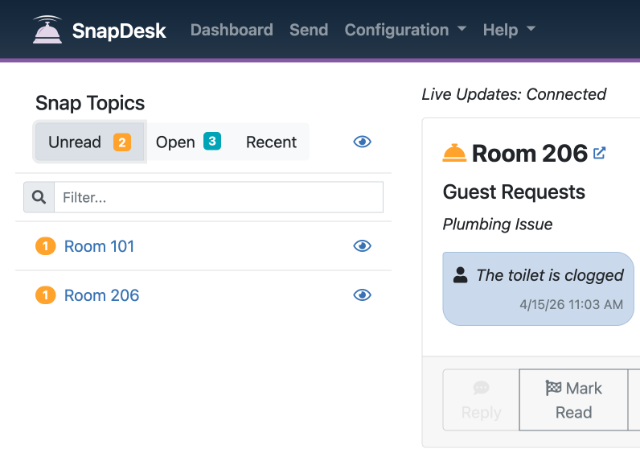Click the person icon in the message bubble
The height and width of the screenshot is (453, 640).
point(460,275)
